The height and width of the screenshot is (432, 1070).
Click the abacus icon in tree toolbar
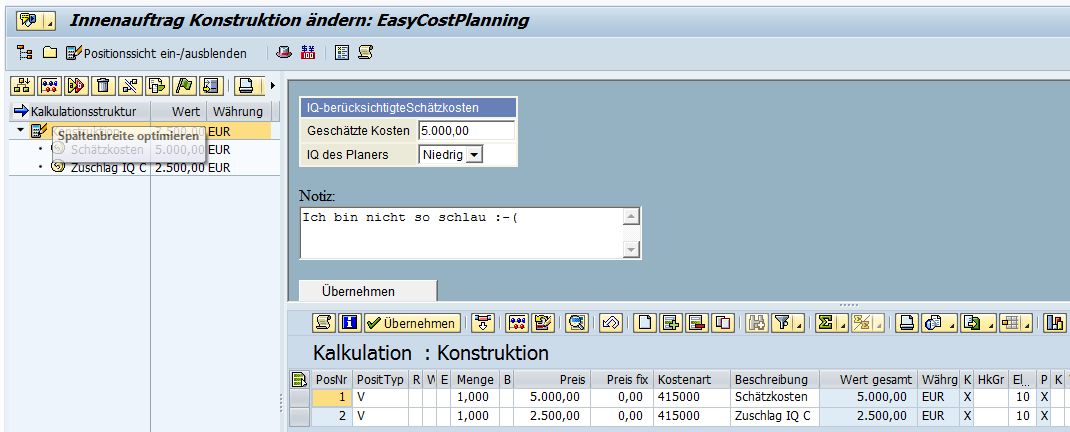pyautogui.click(x=49, y=85)
